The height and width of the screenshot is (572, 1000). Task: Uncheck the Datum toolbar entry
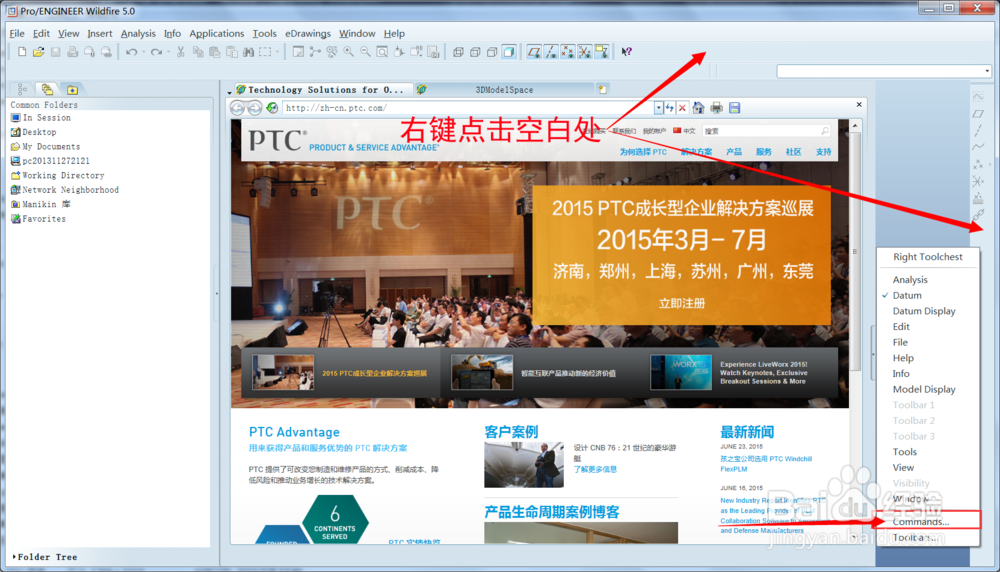907,295
